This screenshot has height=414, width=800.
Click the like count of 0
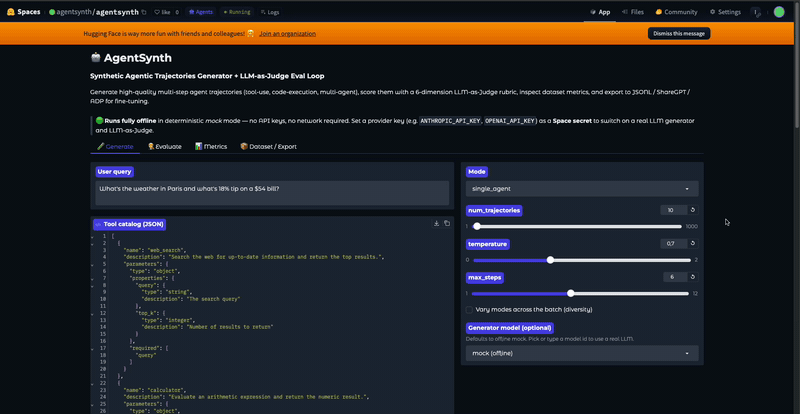click(x=177, y=12)
